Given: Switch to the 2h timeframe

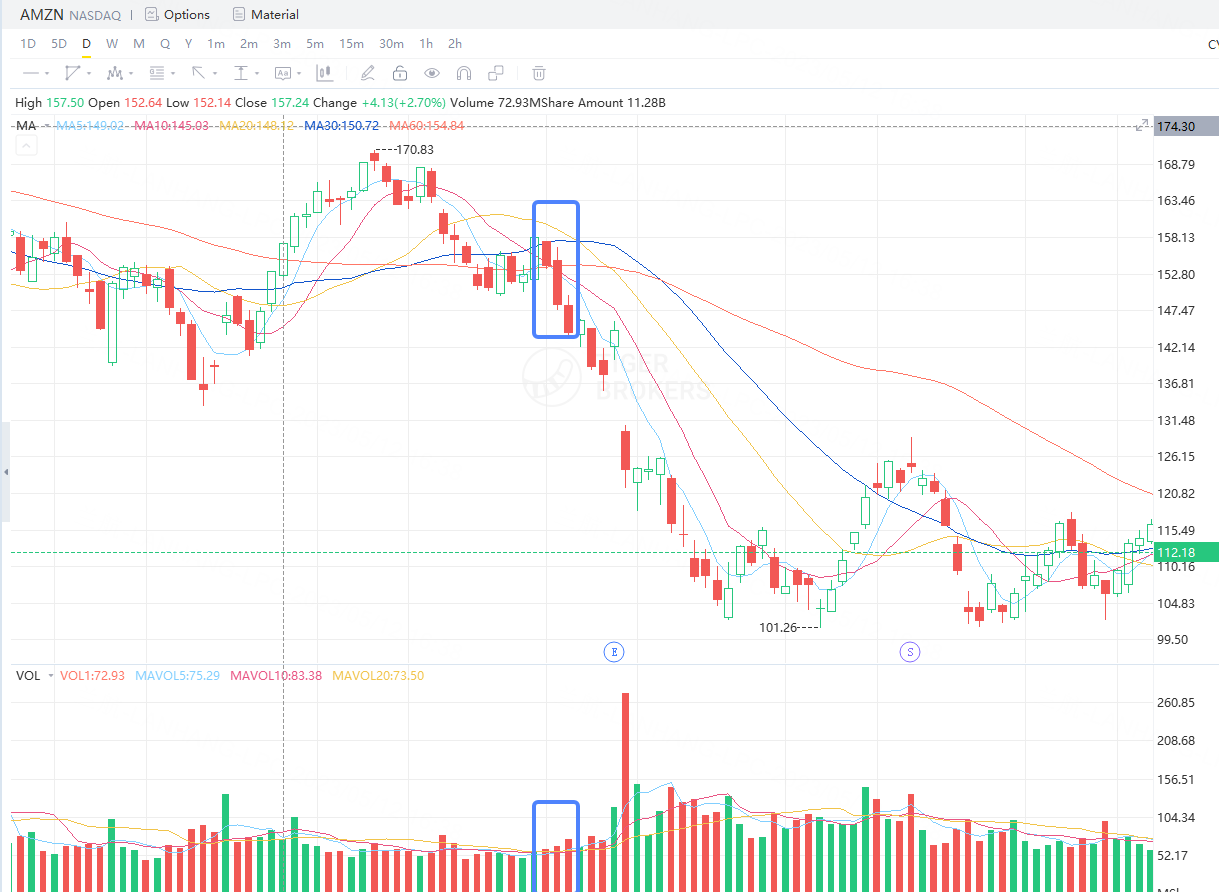Looking at the screenshot, I should point(455,43).
